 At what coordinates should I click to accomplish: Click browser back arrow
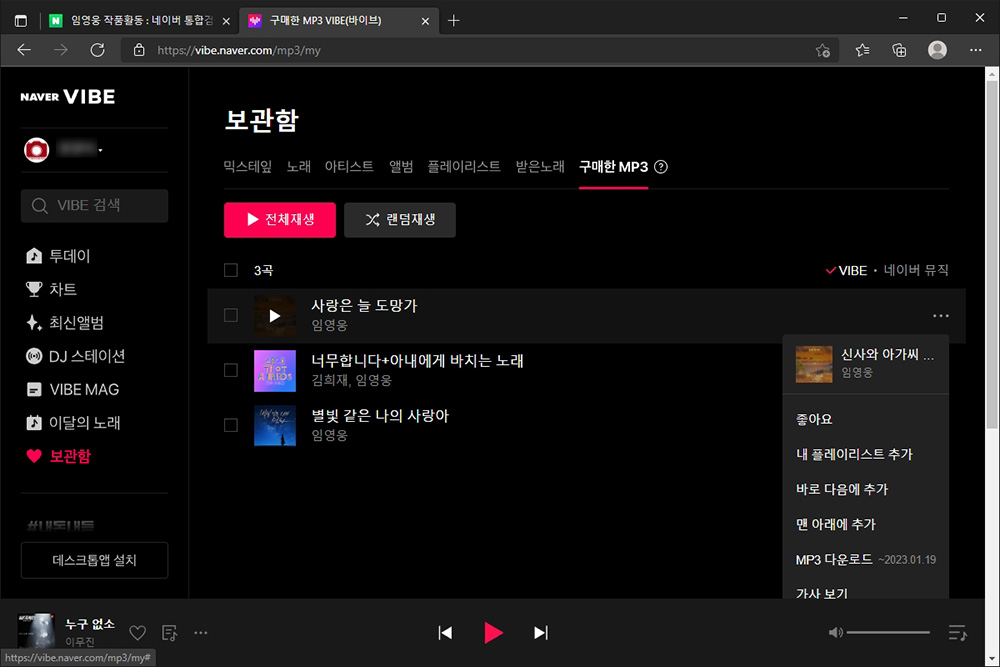24,50
